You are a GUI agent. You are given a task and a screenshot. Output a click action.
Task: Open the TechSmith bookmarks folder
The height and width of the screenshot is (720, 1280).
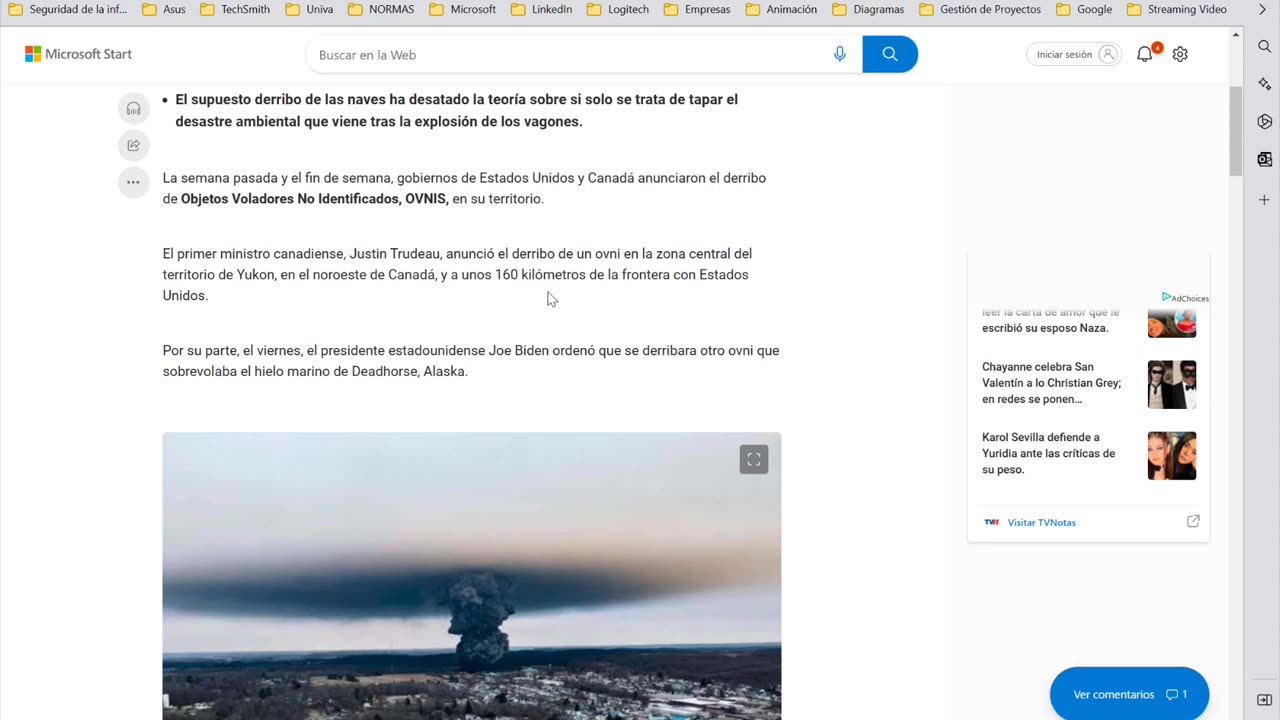(x=235, y=9)
